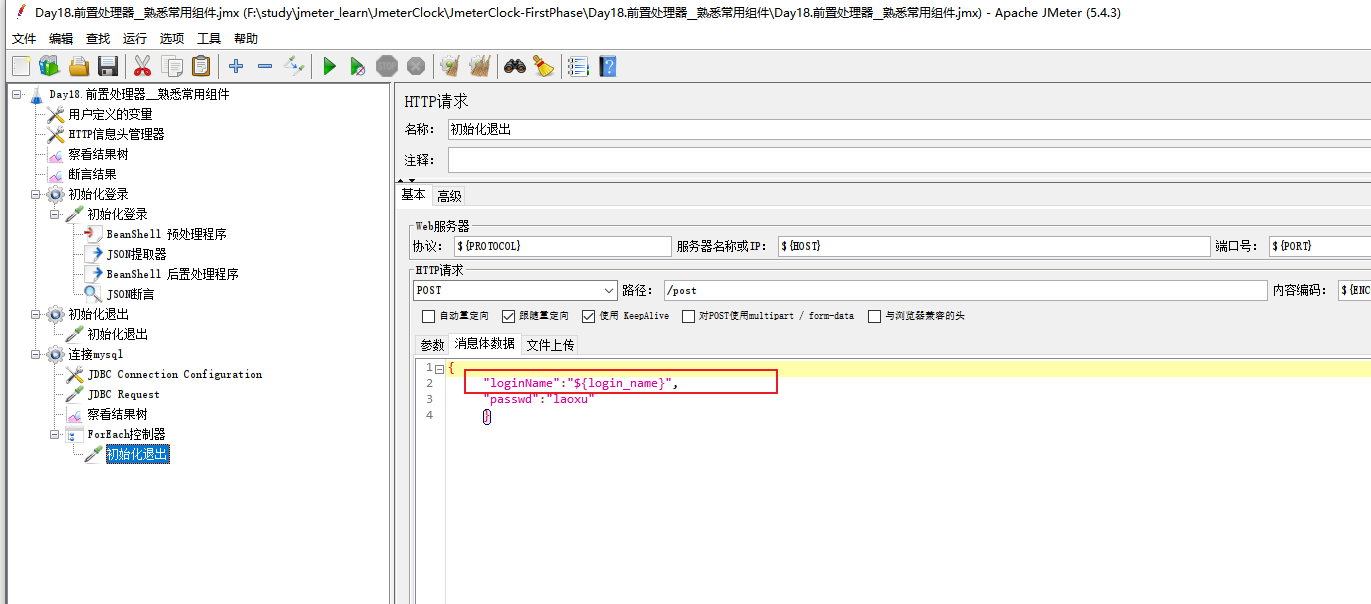Screen dimensions: 1371x604
Task: Click the 协议 field with ${PROTOCOL}
Action: tap(562, 246)
